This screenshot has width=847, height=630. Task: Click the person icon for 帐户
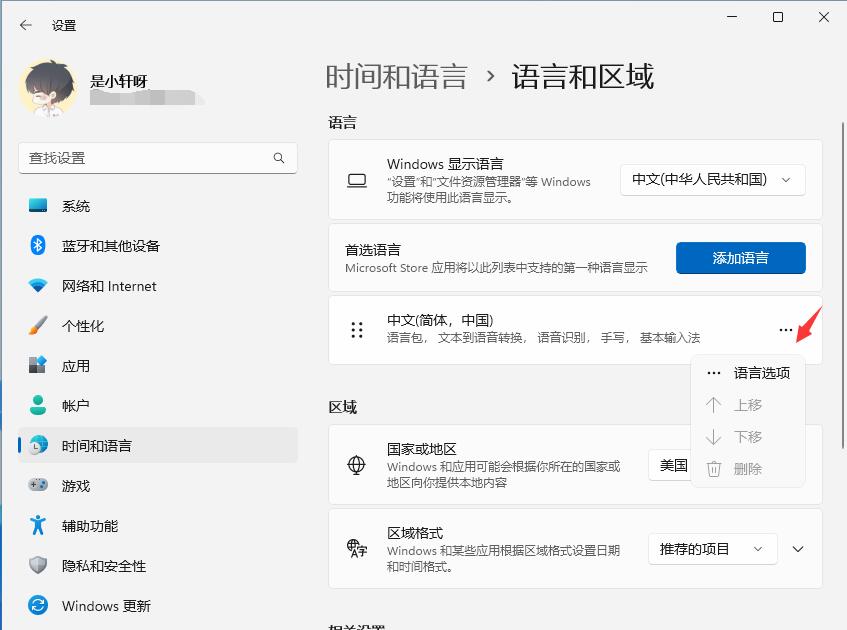pos(38,406)
